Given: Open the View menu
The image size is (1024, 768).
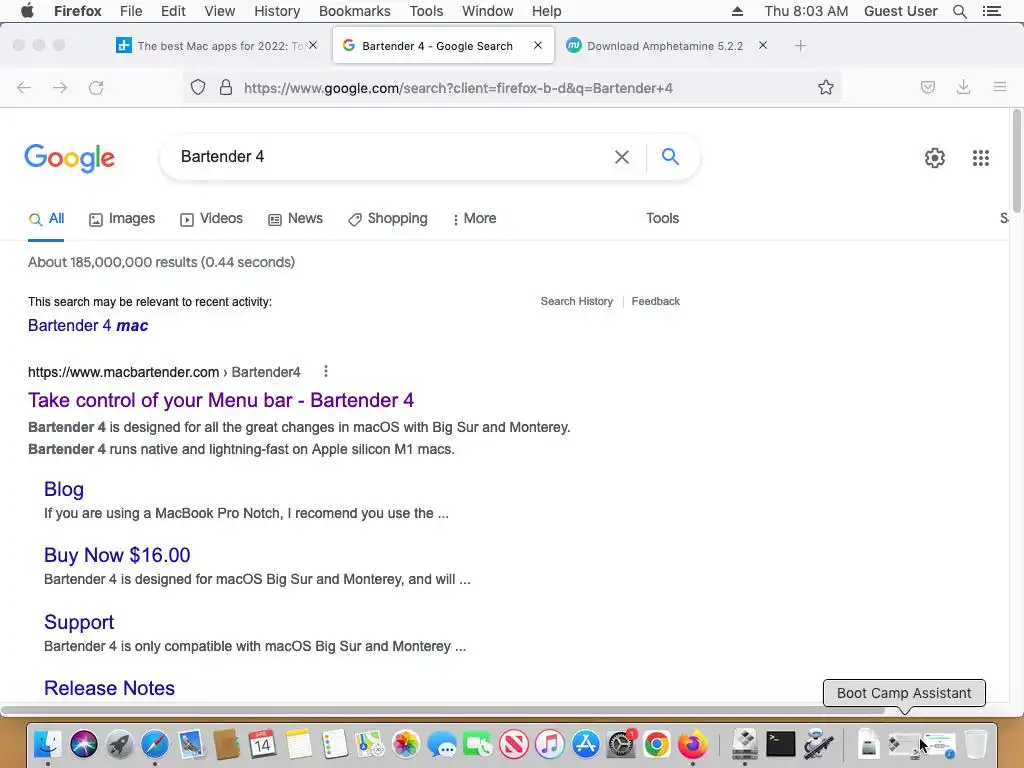Looking at the screenshot, I should coord(219,11).
